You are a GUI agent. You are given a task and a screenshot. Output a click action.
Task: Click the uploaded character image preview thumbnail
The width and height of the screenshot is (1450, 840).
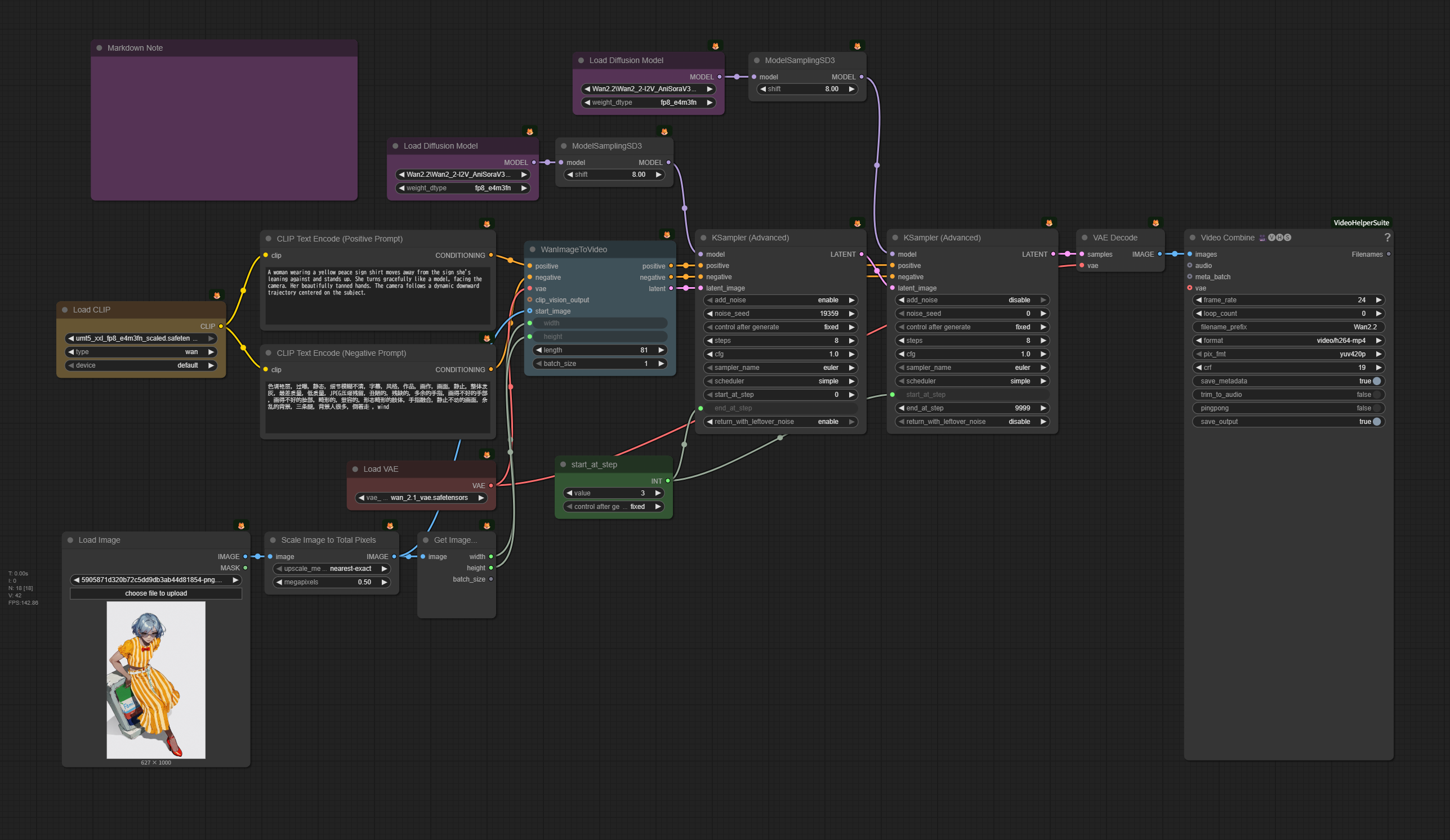click(156, 680)
